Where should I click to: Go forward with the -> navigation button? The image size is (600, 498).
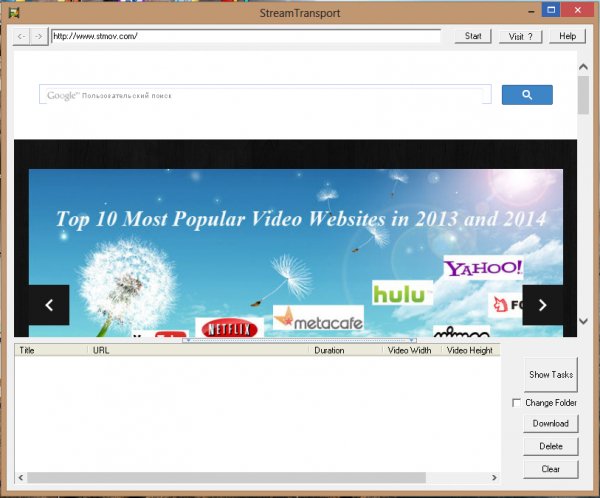pyautogui.click(x=39, y=37)
